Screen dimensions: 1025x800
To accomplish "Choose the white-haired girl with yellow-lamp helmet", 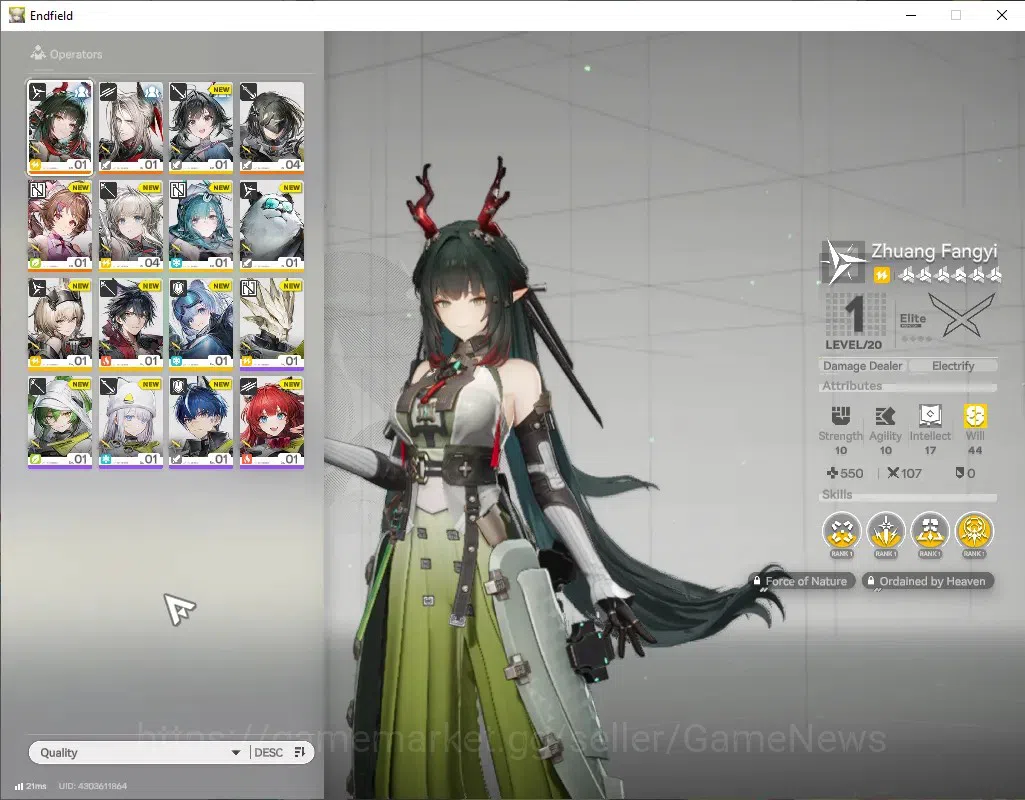I will tap(131, 422).
